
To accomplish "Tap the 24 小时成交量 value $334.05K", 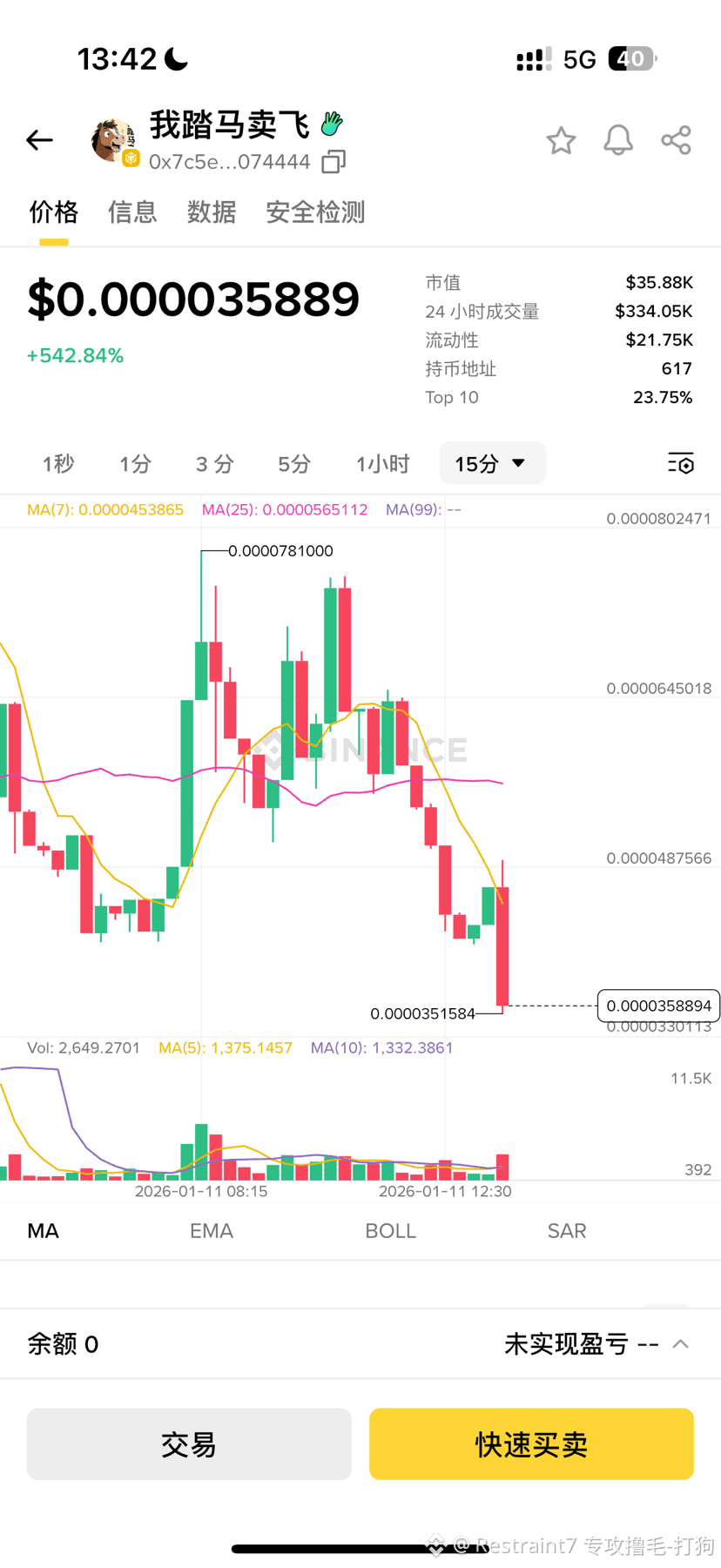I will tap(654, 311).
